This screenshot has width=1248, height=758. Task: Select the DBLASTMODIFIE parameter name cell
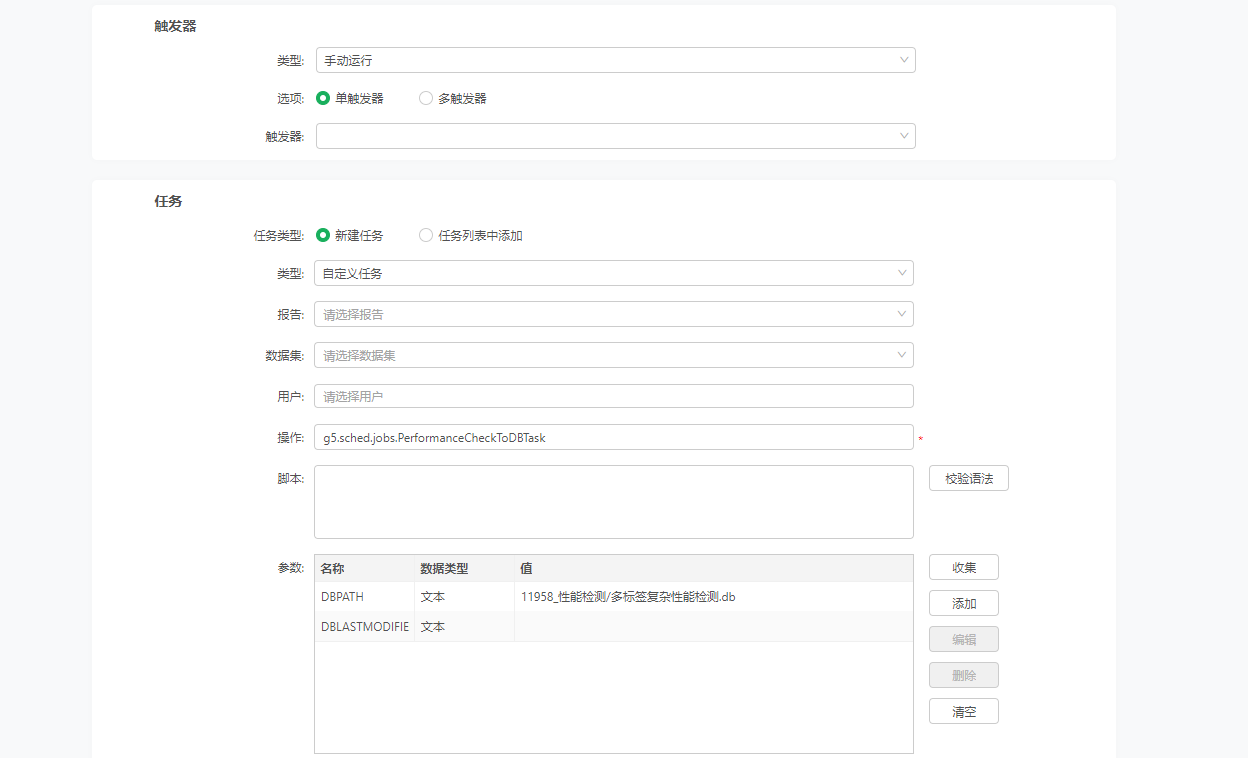365,627
